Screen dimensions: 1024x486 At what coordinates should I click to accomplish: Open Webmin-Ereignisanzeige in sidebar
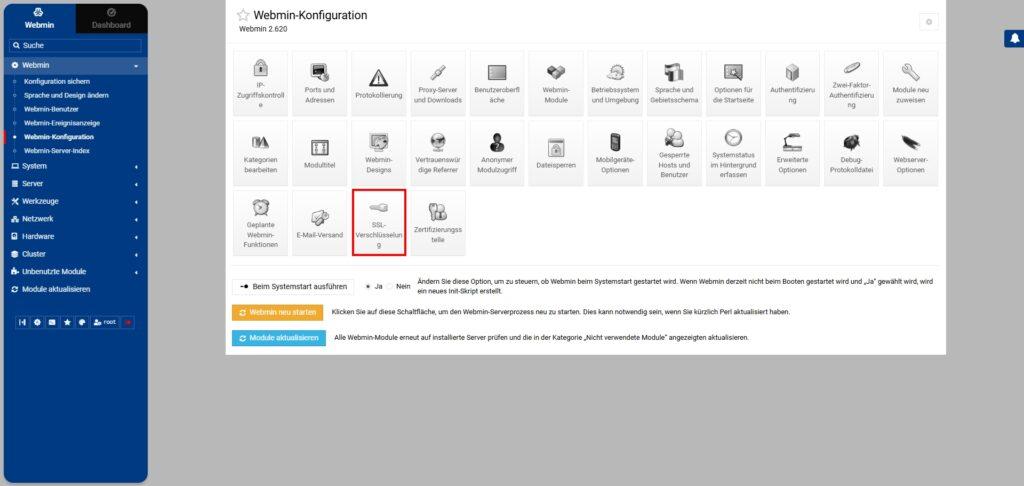coord(61,123)
